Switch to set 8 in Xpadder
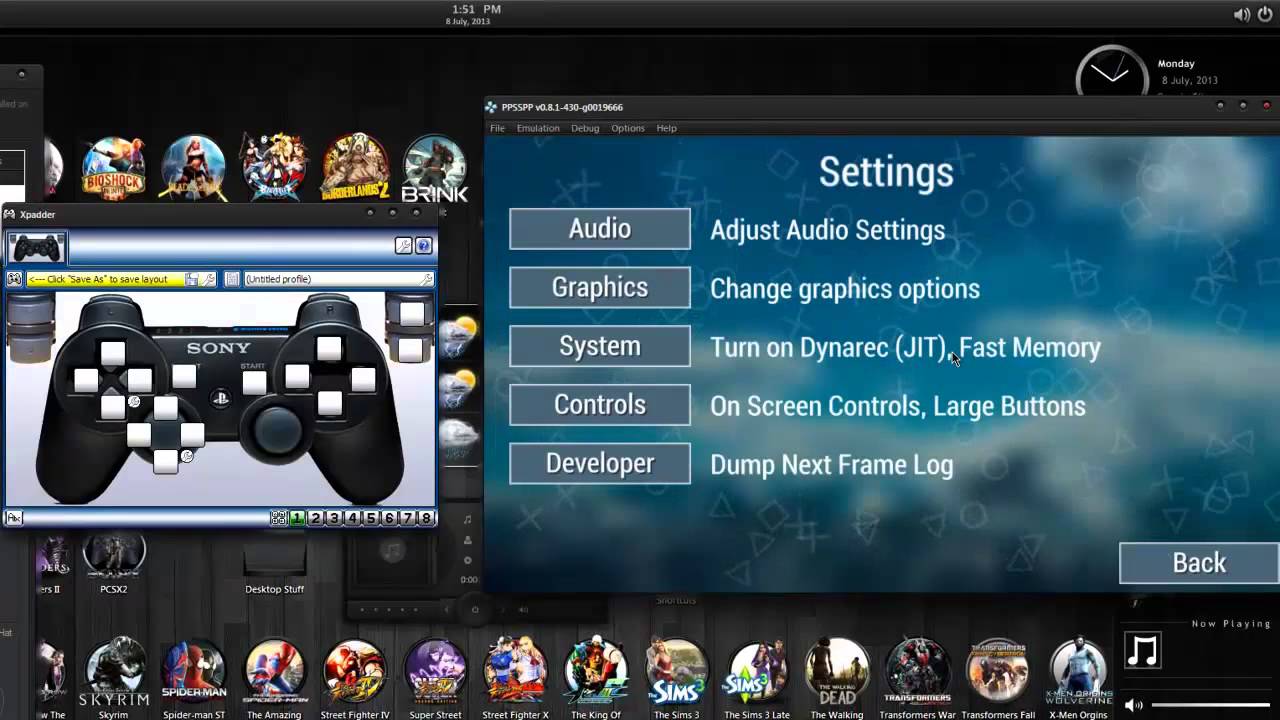Screen dimensions: 1280x720 pos(426,518)
